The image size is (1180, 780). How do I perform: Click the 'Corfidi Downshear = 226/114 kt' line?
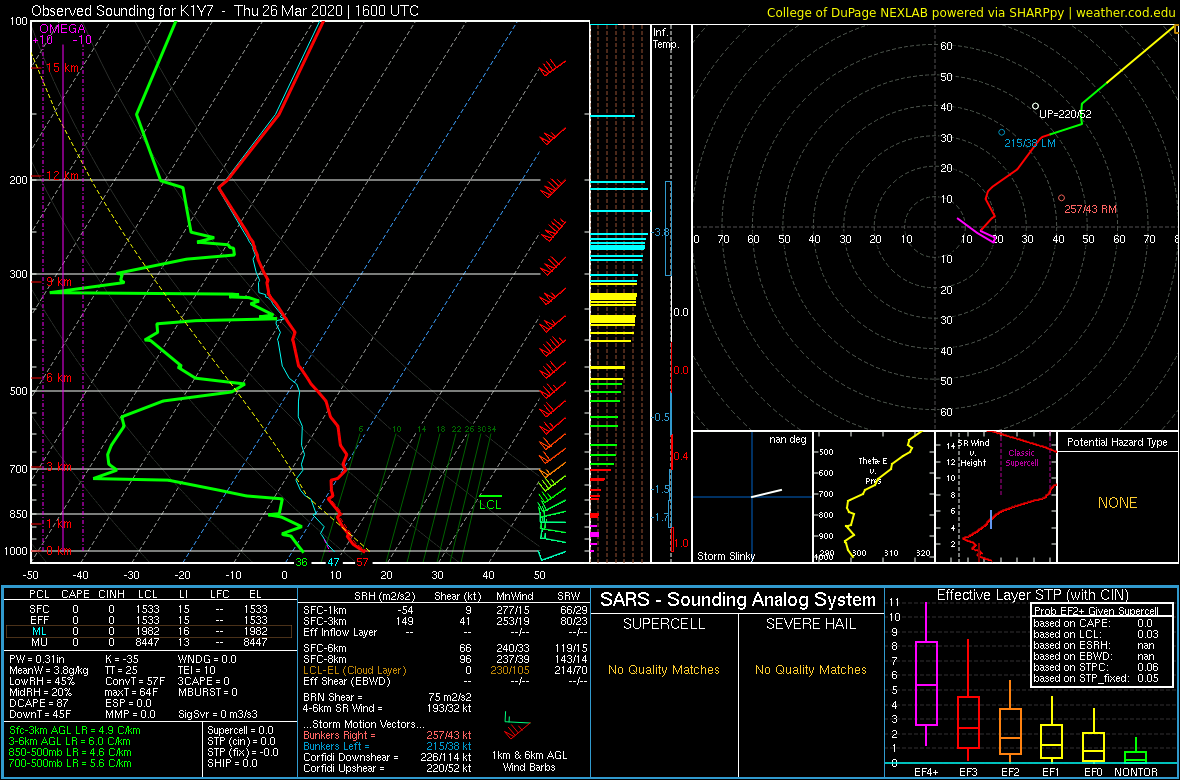pos(387,757)
